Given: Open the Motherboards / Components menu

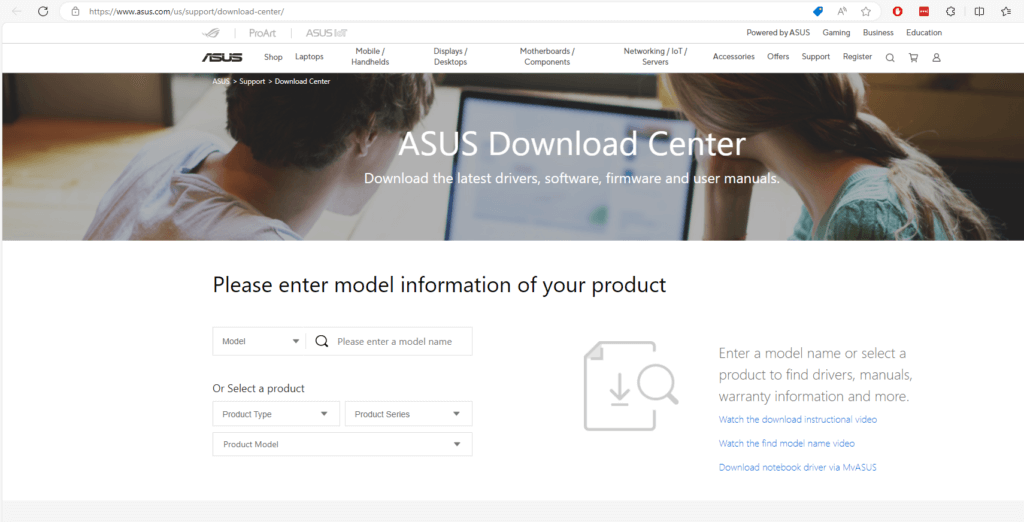Looking at the screenshot, I should (547, 57).
